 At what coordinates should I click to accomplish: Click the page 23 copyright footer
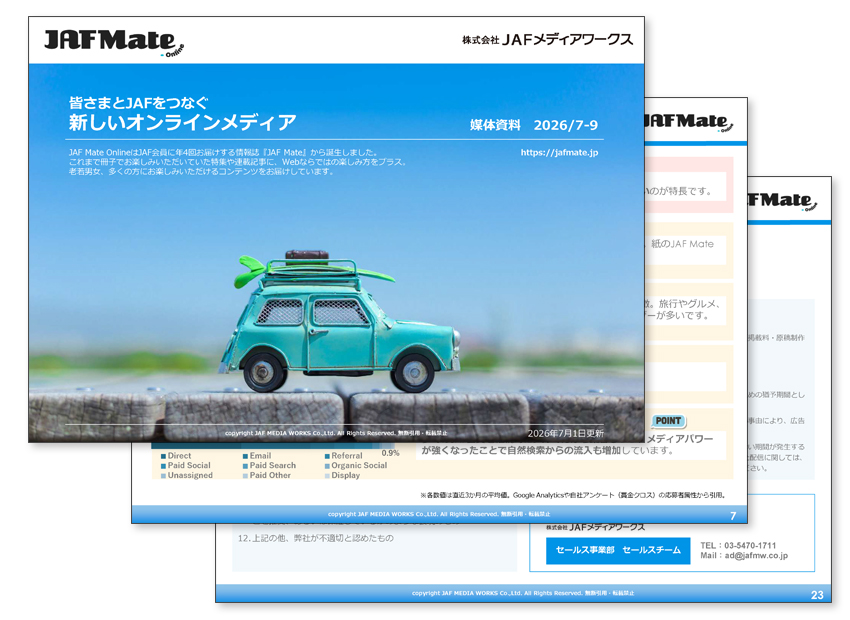point(523,593)
